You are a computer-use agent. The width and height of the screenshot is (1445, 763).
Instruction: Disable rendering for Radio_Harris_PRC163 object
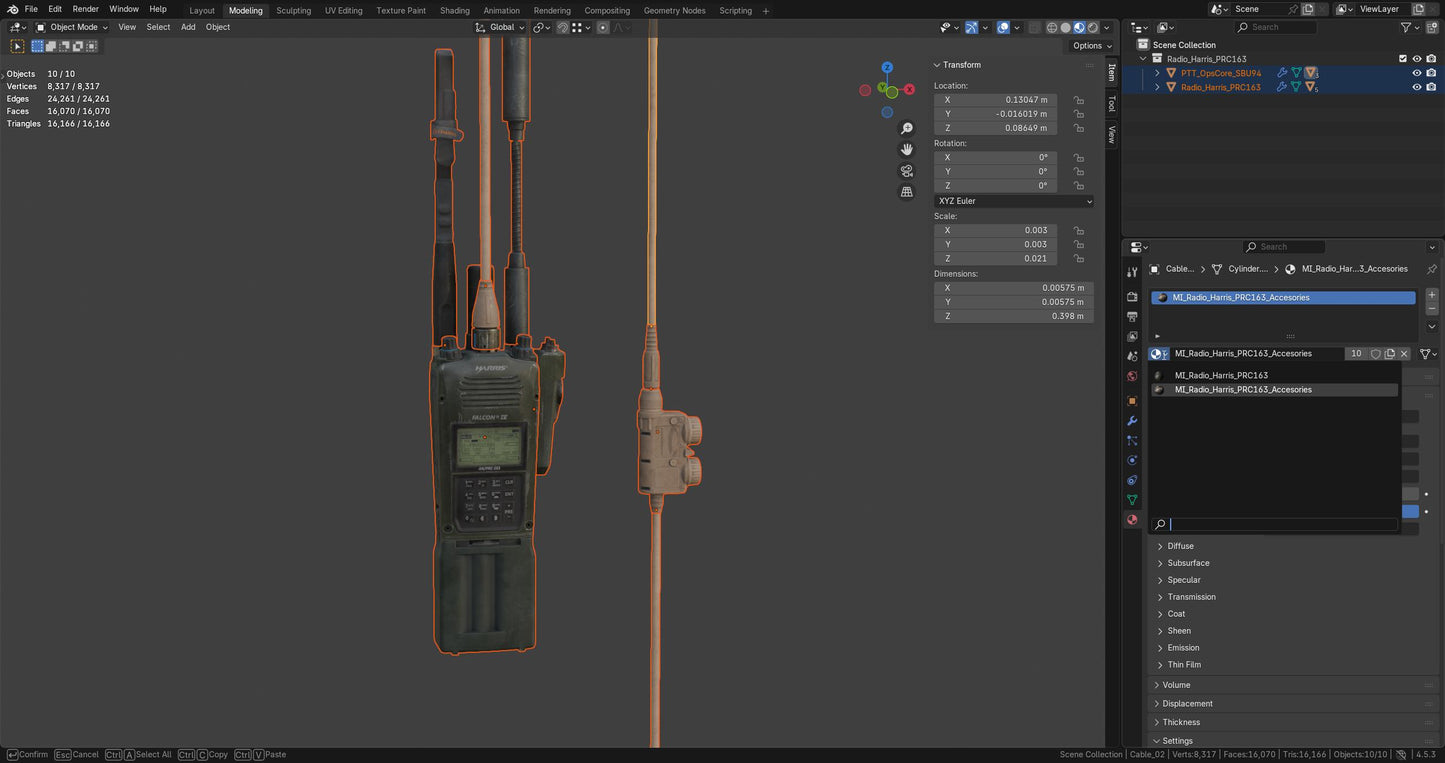[1431, 87]
